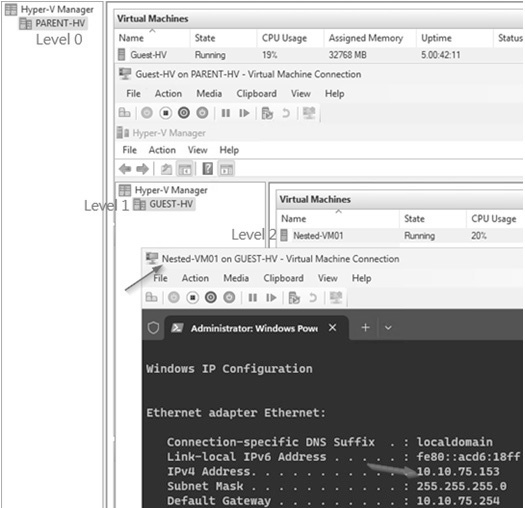Image resolution: width=525 pixels, height=508 pixels.
Task: Click Shut Down icon in Guest-HV toolbar
Action: point(184,113)
